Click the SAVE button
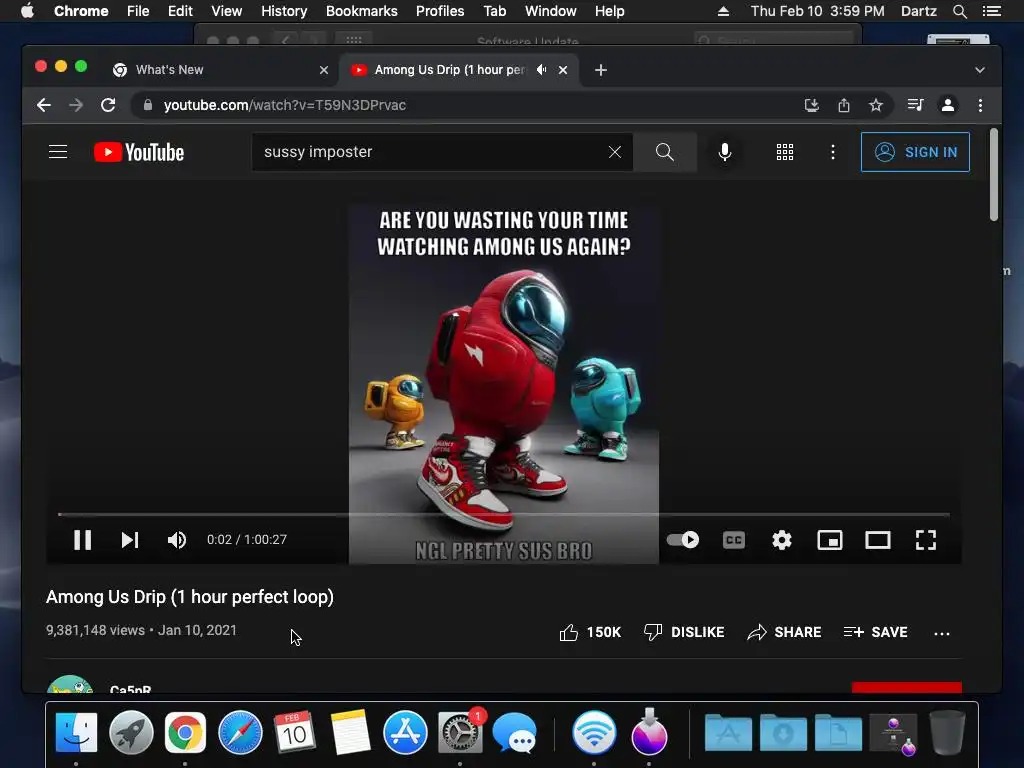The height and width of the screenshot is (768, 1024). pyautogui.click(x=875, y=632)
